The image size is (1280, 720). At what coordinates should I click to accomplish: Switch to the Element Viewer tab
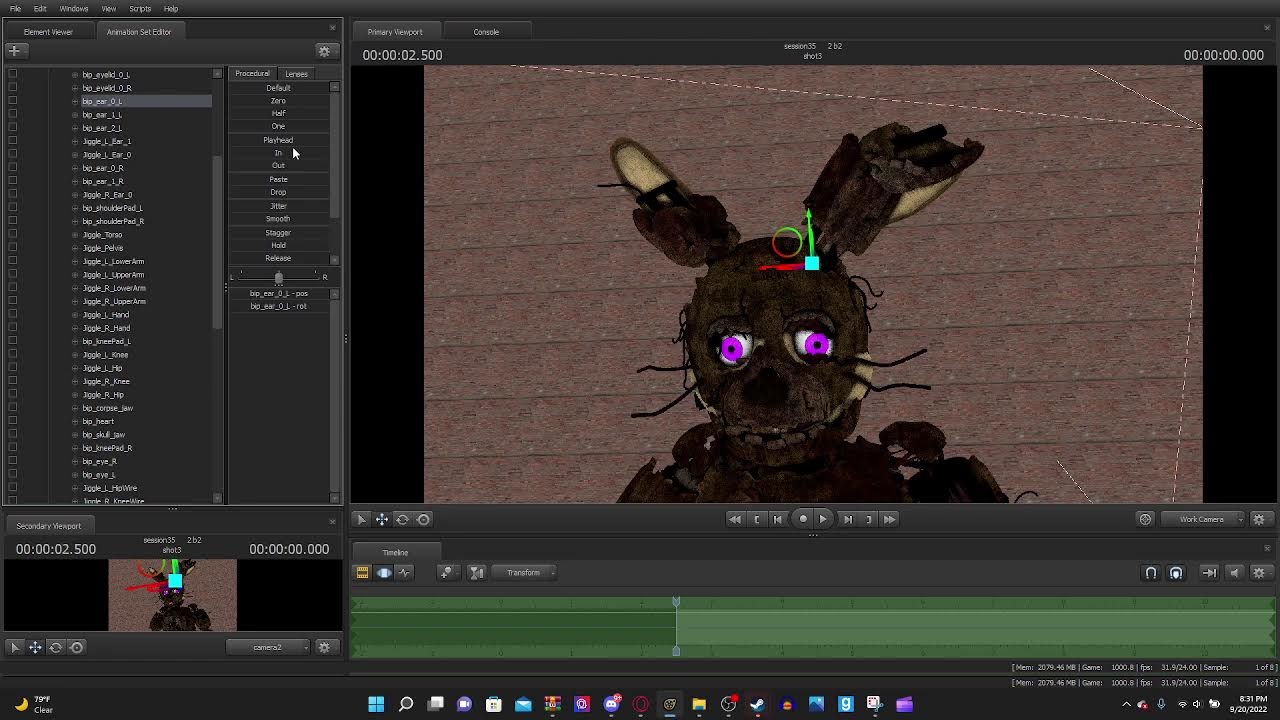48,32
